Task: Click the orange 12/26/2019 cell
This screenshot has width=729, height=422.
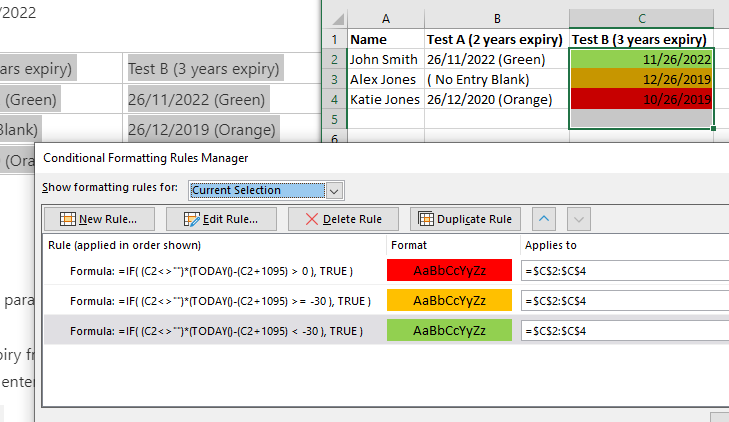Action: point(642,79)
